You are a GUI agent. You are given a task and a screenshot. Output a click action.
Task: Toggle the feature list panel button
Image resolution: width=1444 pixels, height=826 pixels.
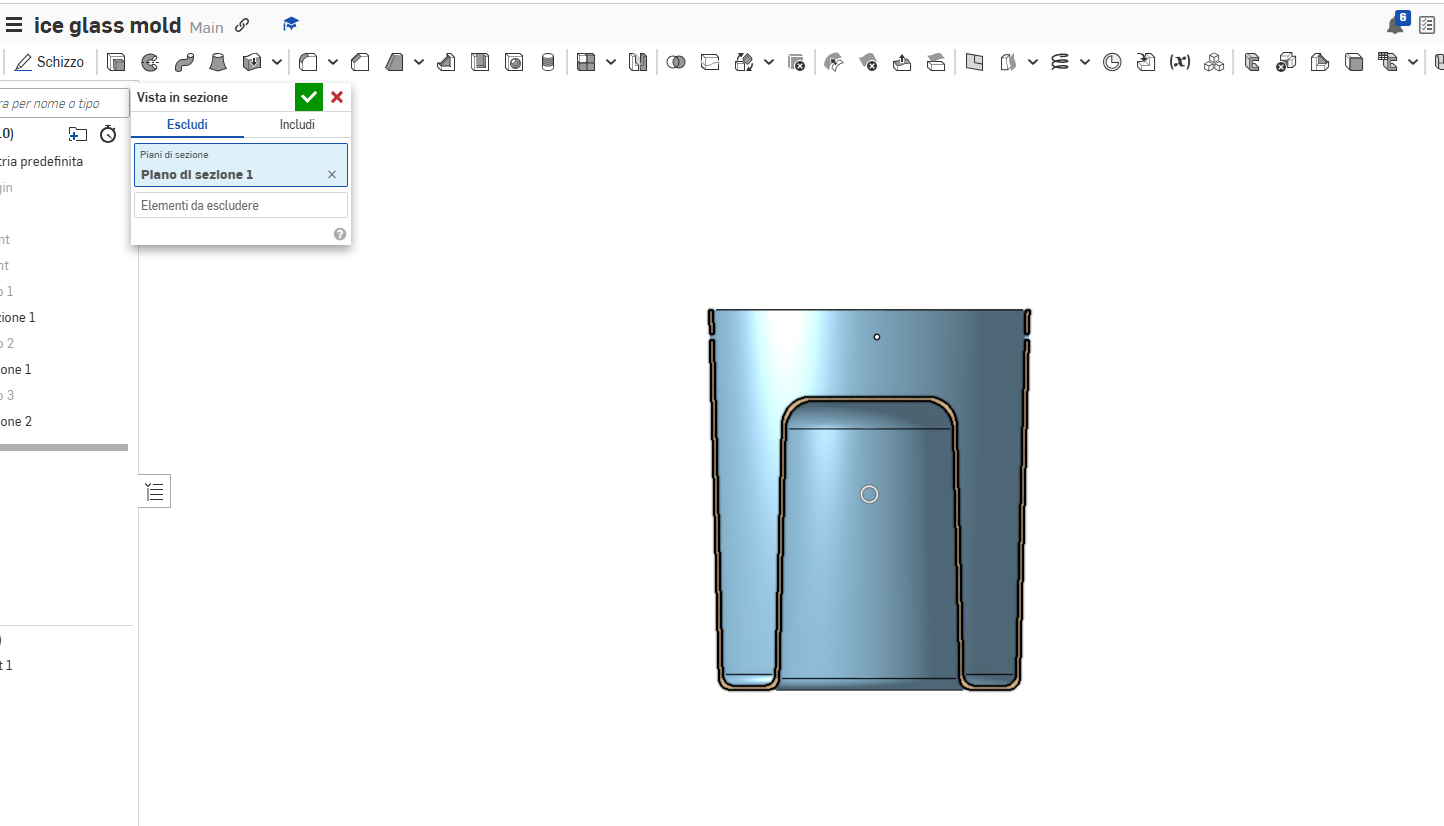click(x=154, y=491)
